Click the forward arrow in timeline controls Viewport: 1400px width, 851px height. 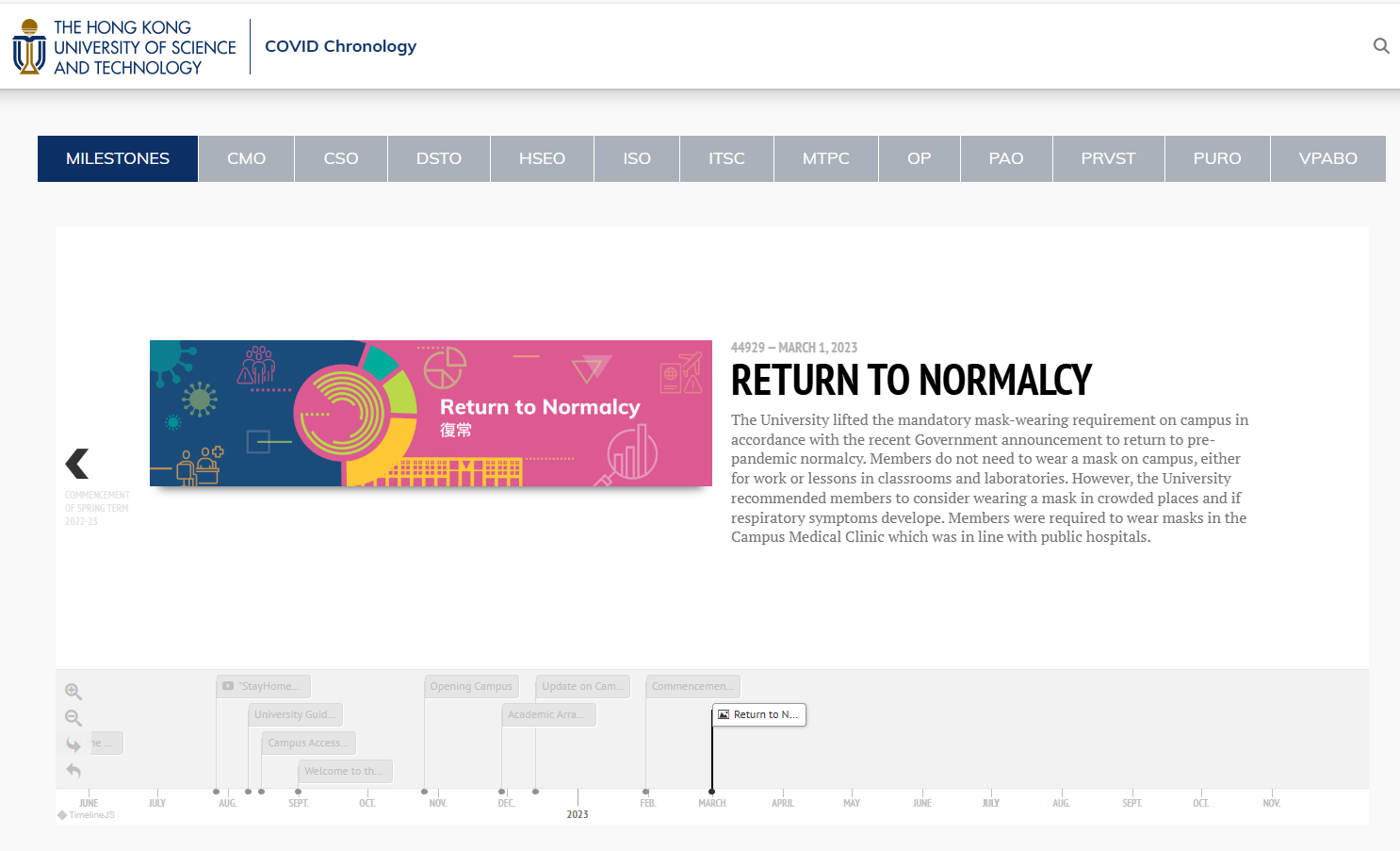click(73, 743)
